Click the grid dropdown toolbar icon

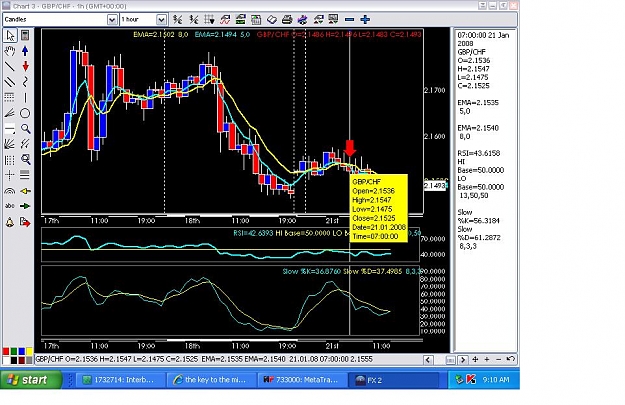[x=209, y=19]
